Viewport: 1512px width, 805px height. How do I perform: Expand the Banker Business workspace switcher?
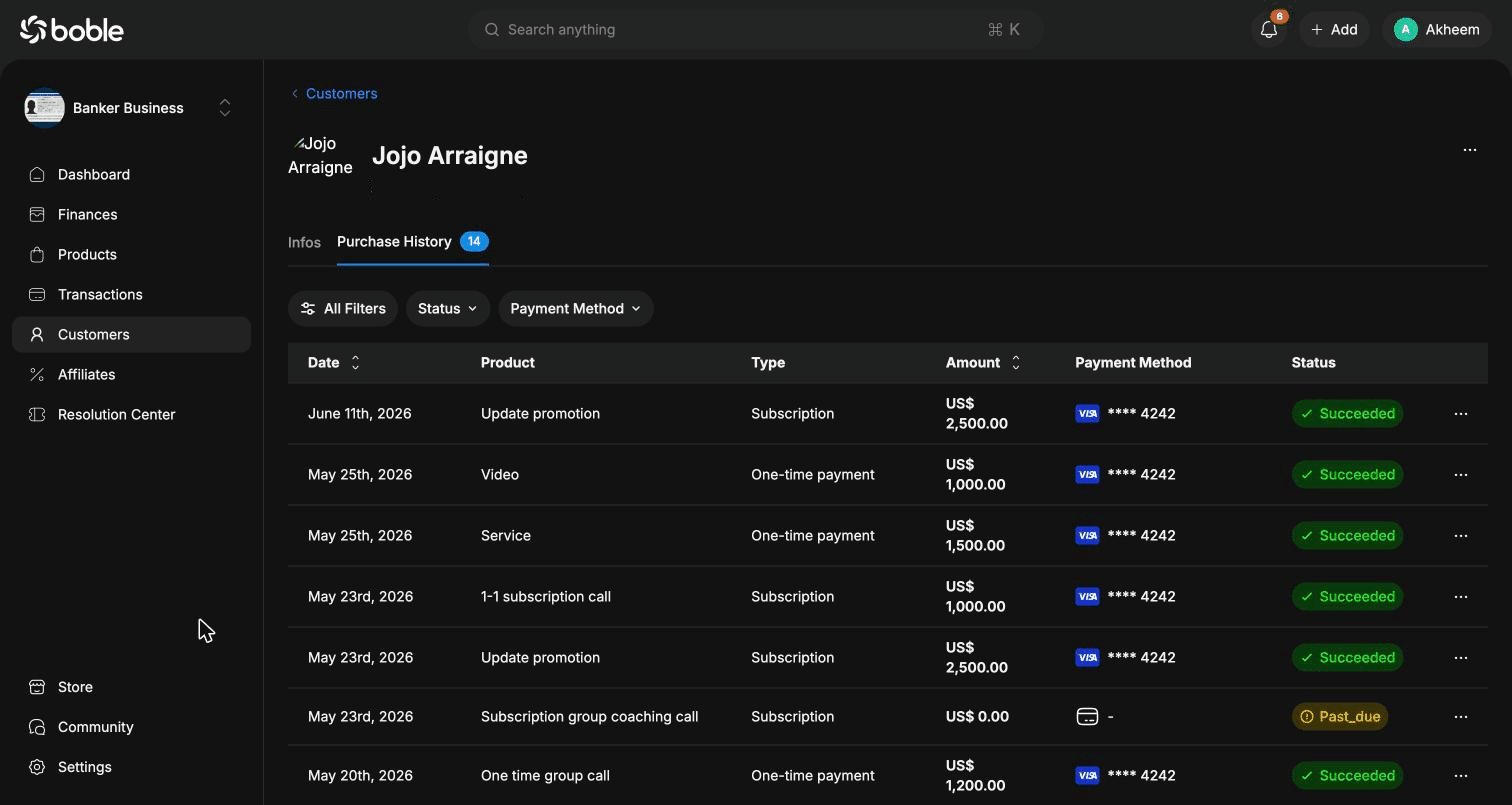coord(225,108)
